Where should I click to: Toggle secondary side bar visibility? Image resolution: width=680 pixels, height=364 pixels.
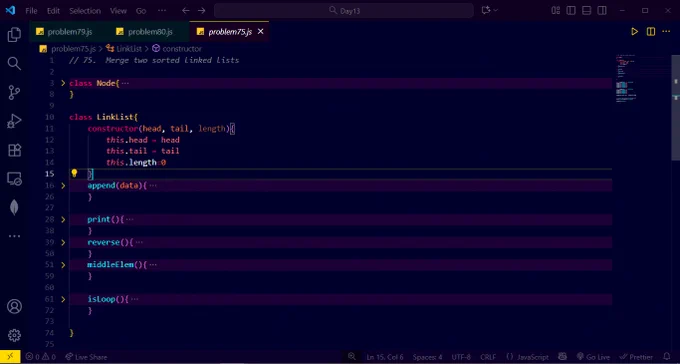(602, 10)
